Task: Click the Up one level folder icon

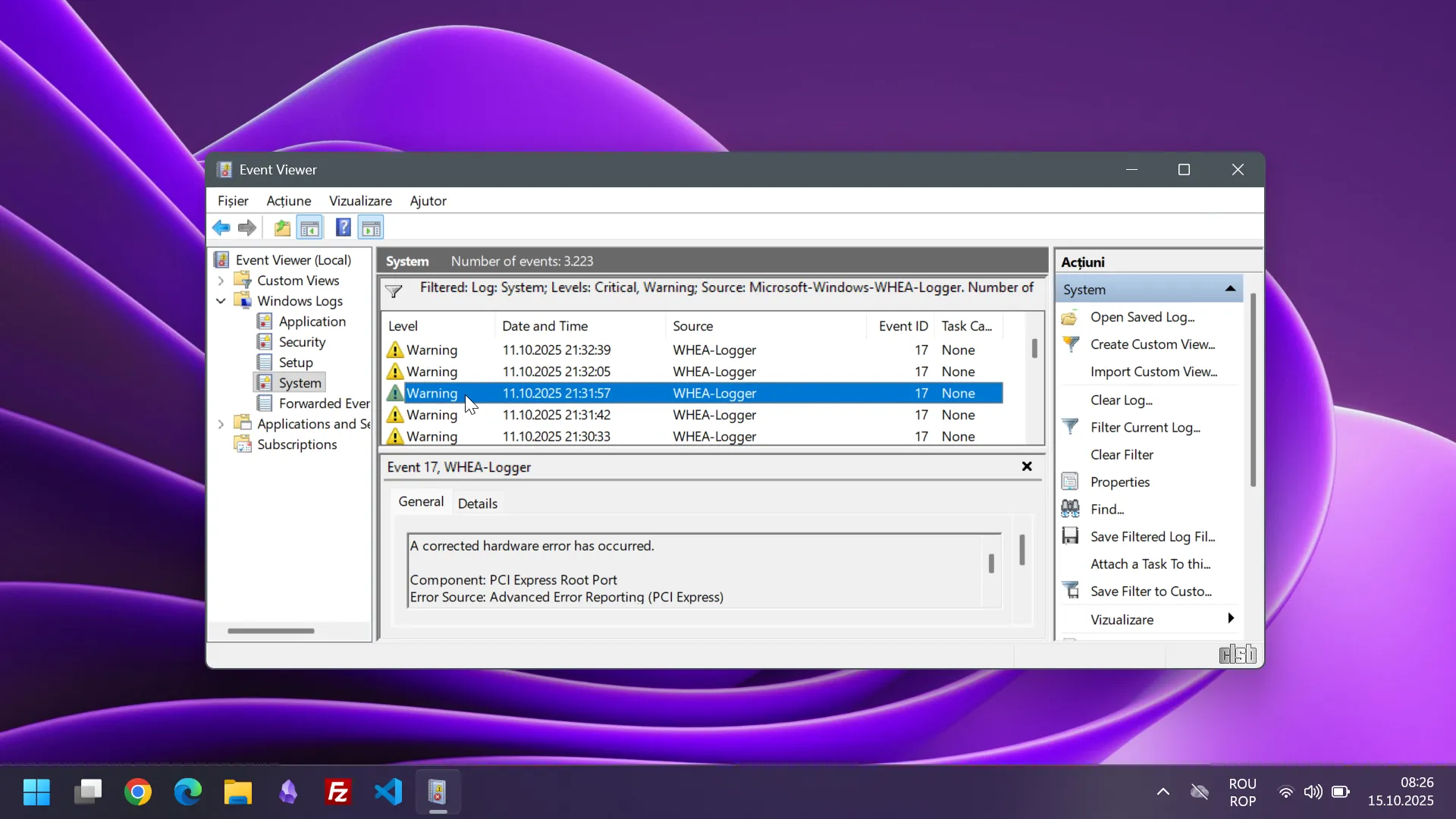Action: [282, 227]
